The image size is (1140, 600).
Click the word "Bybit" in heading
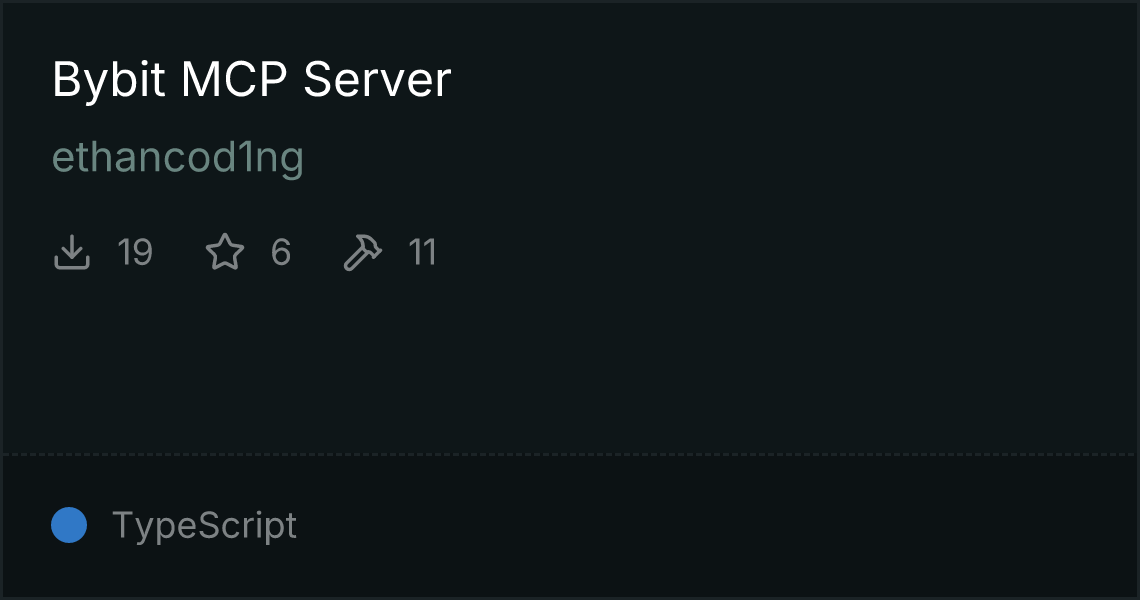pos(109,81)
